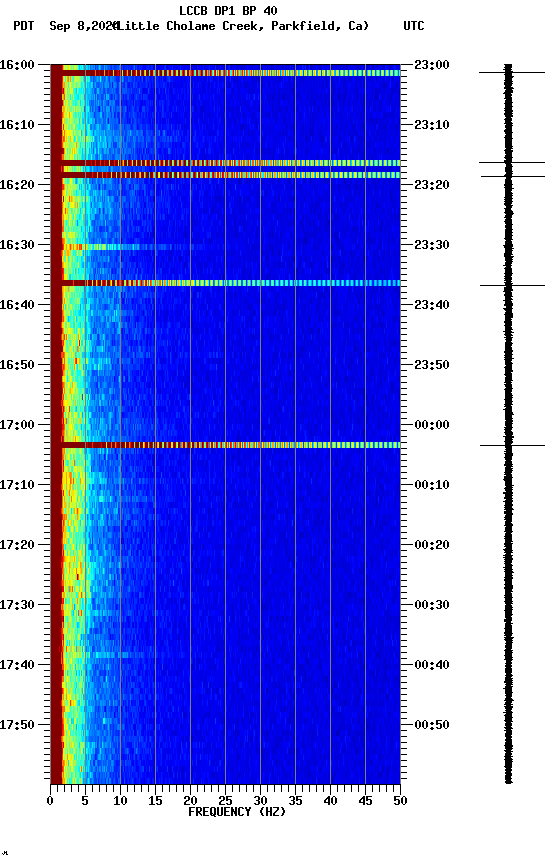Click the 'UTC' timezone label
The height and width of the screenshot is (864, 552).
(414, 26)
